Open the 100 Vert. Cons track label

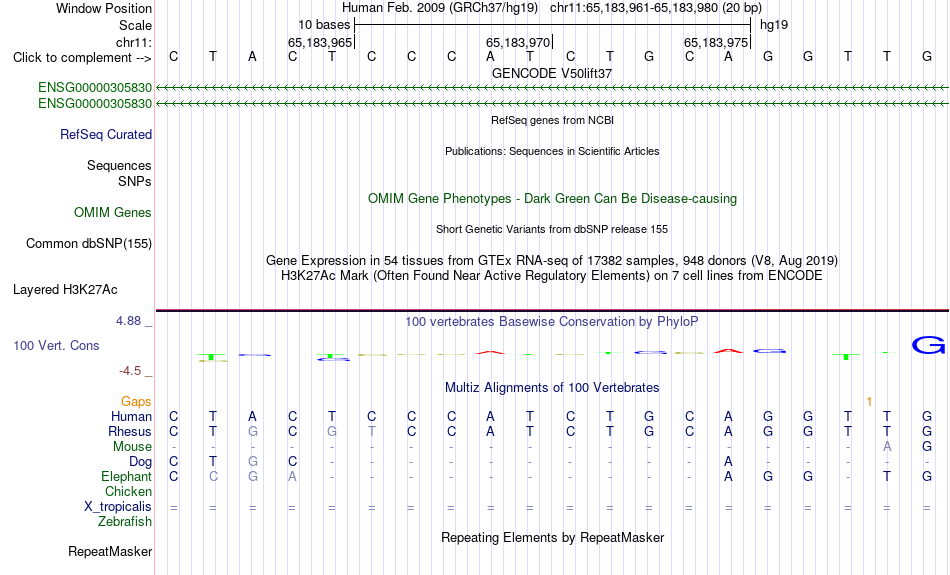56,345
